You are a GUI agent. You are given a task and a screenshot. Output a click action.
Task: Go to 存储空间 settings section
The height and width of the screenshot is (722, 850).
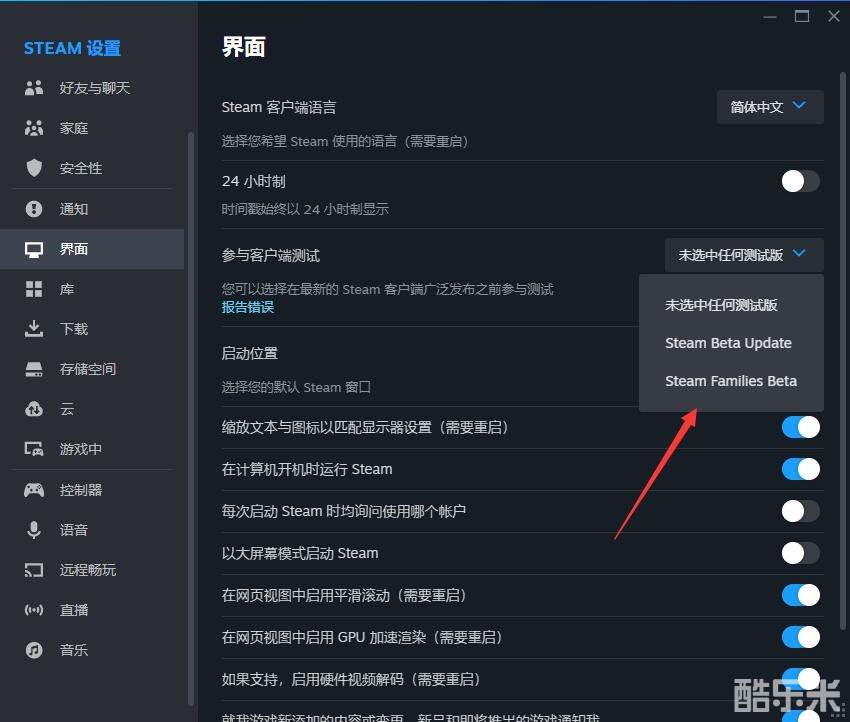click(x=87, y=369)
